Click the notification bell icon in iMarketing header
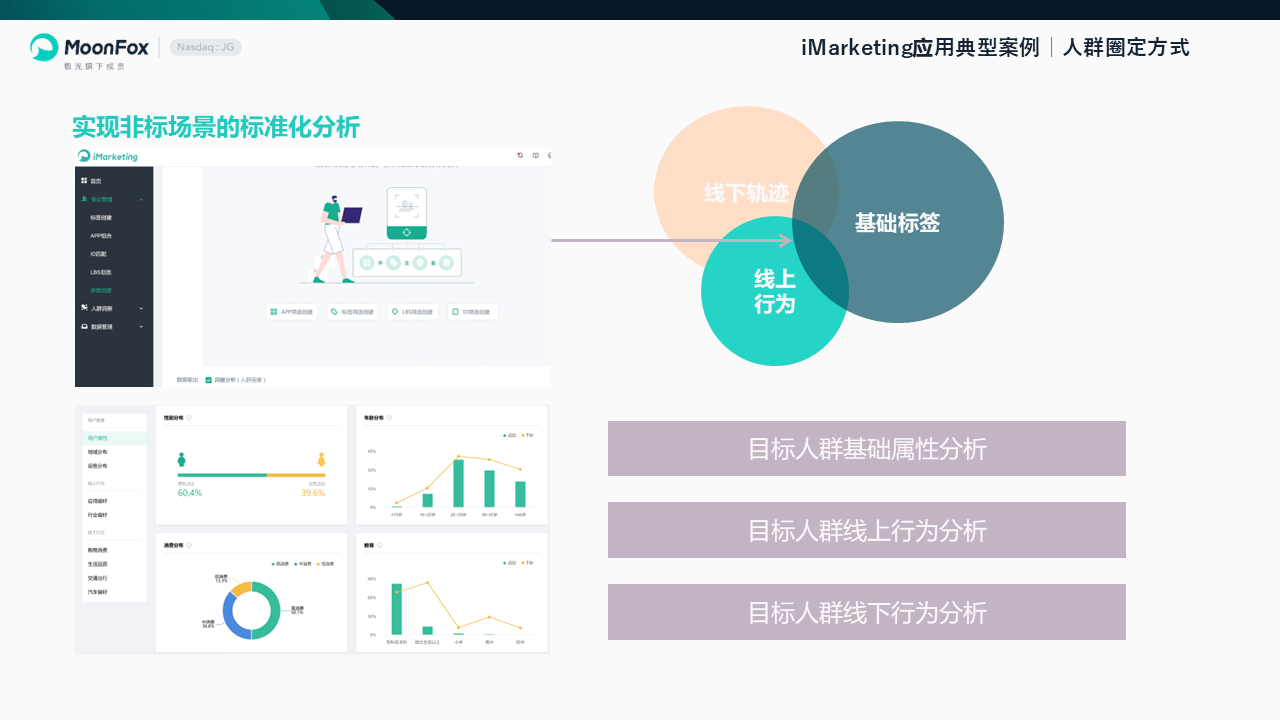The width and height of the screenshot is (1280, 720). tap(520, 155)
